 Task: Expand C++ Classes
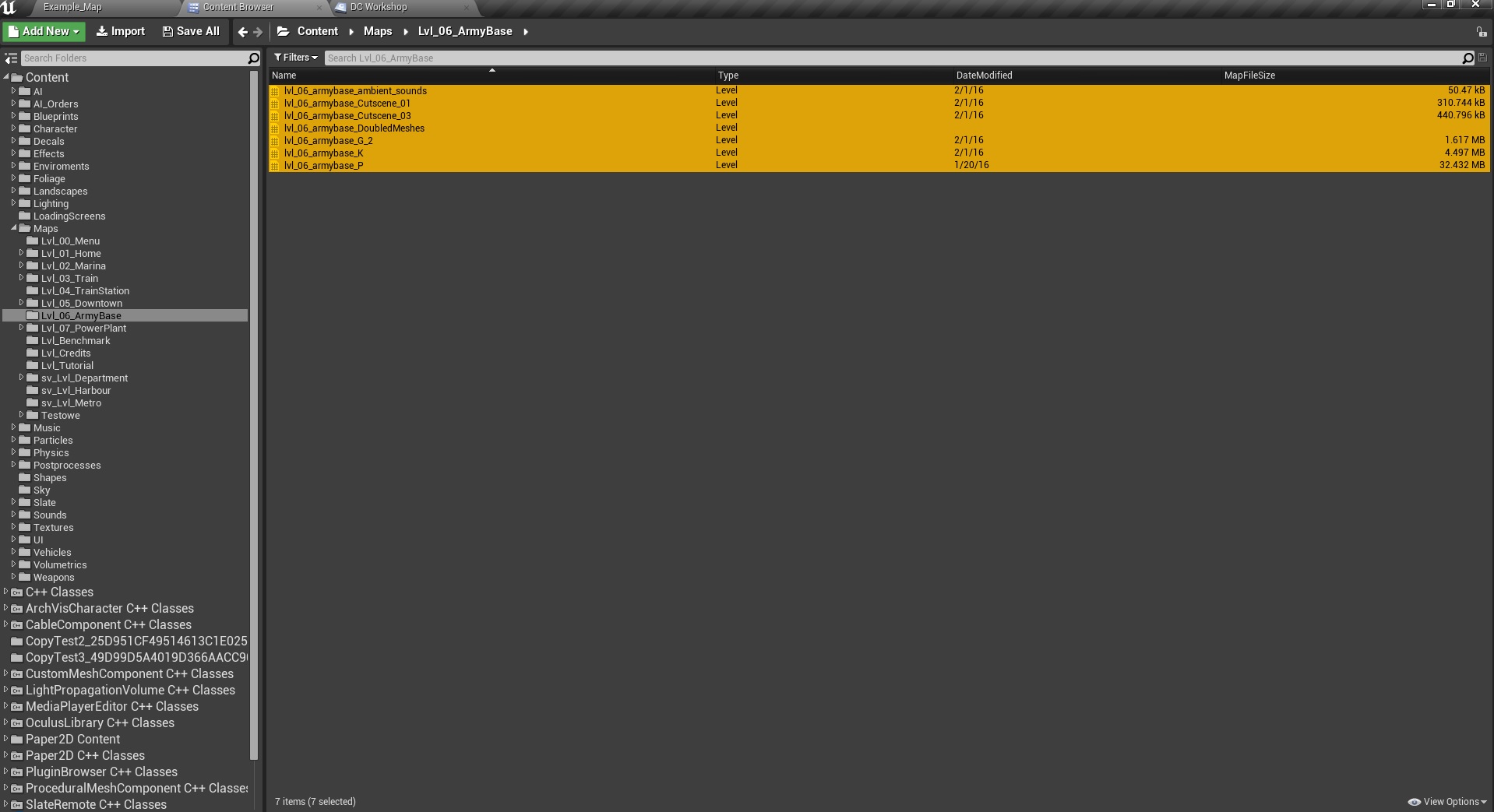(6, 592)
